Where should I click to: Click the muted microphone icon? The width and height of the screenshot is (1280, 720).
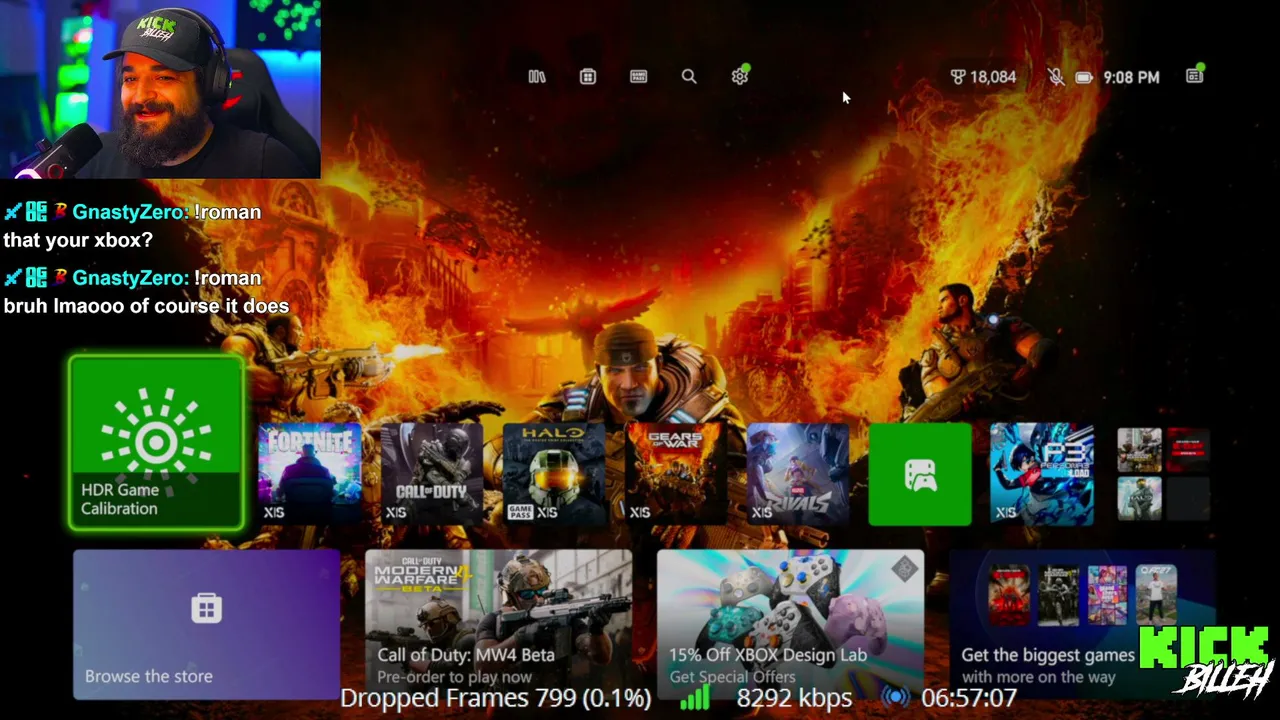point(1056,77)
